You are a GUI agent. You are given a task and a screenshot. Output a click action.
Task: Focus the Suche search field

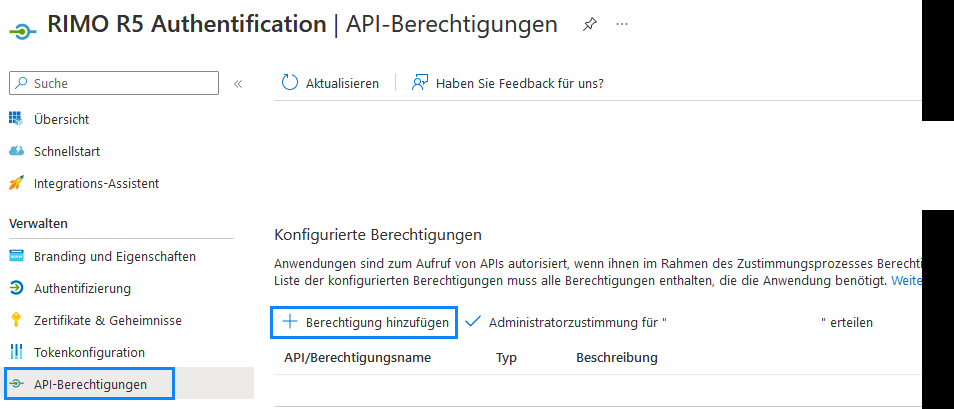114,83
